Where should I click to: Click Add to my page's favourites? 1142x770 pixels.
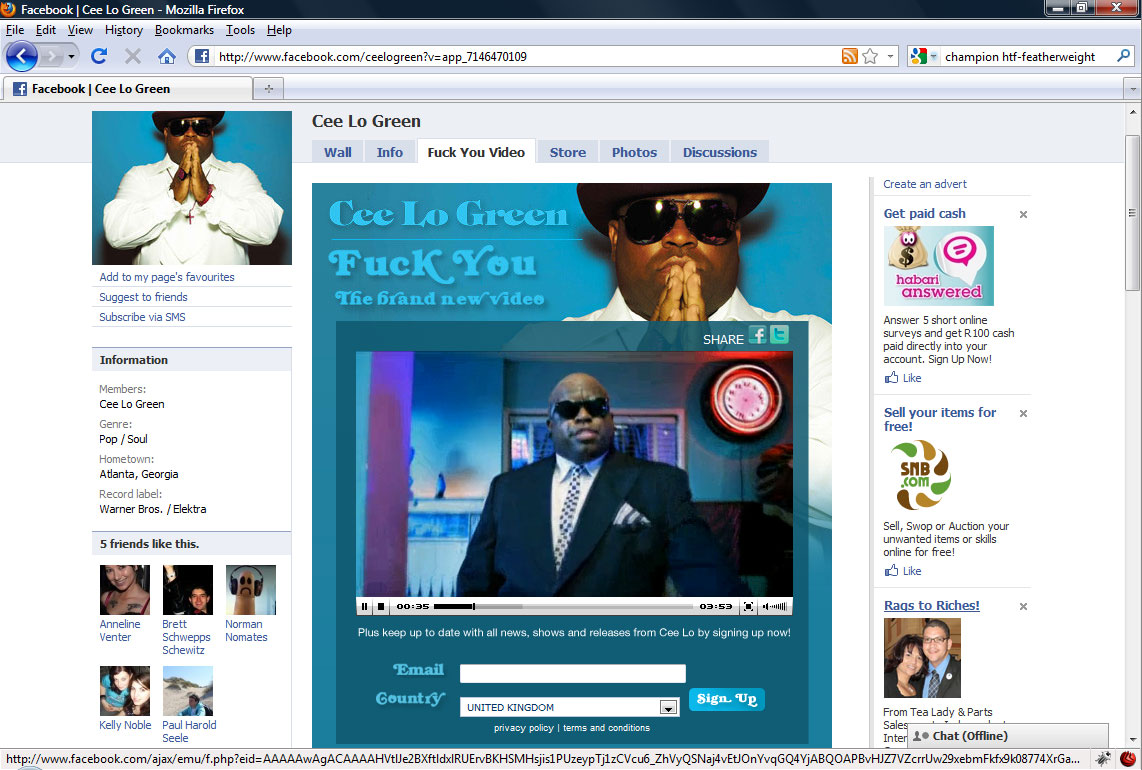[167, 277]
